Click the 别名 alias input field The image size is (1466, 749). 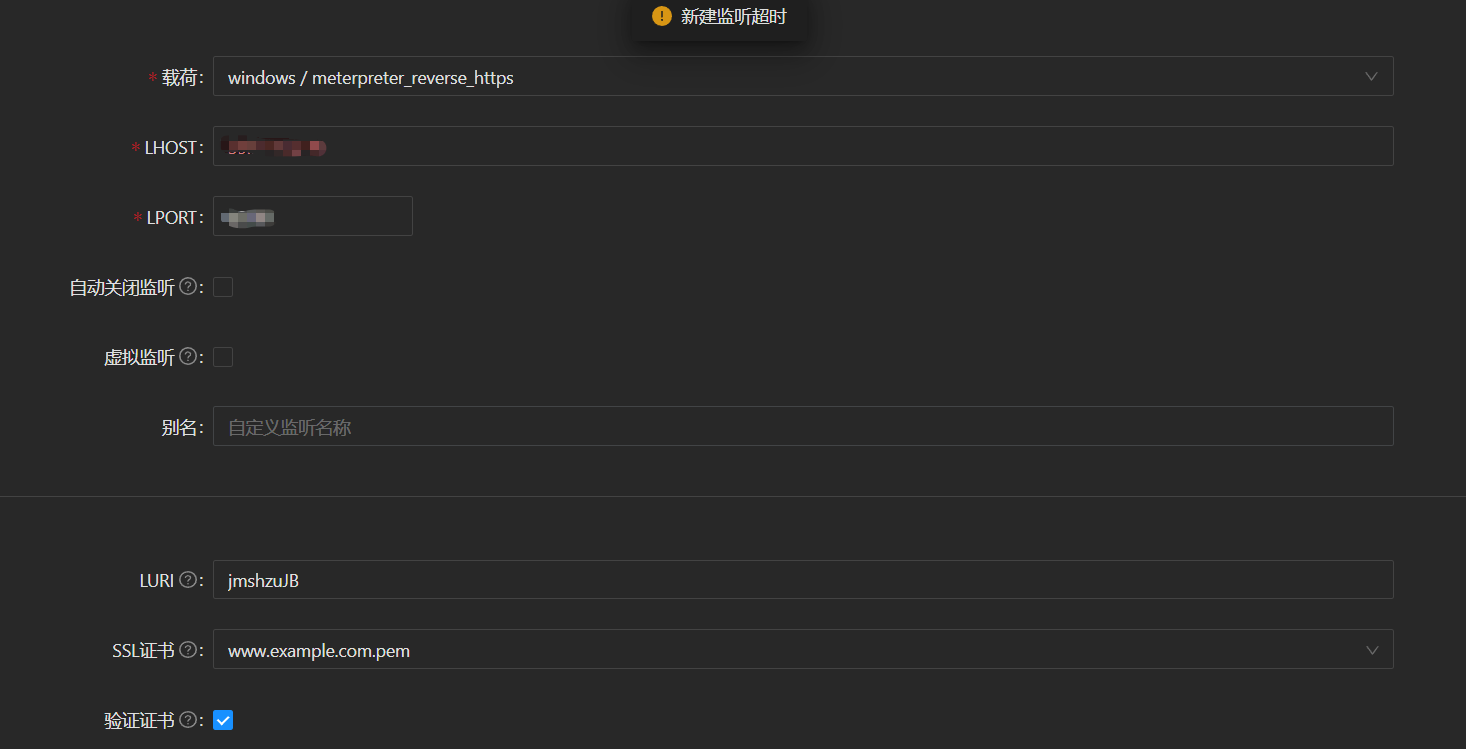(x=803, y=426)
